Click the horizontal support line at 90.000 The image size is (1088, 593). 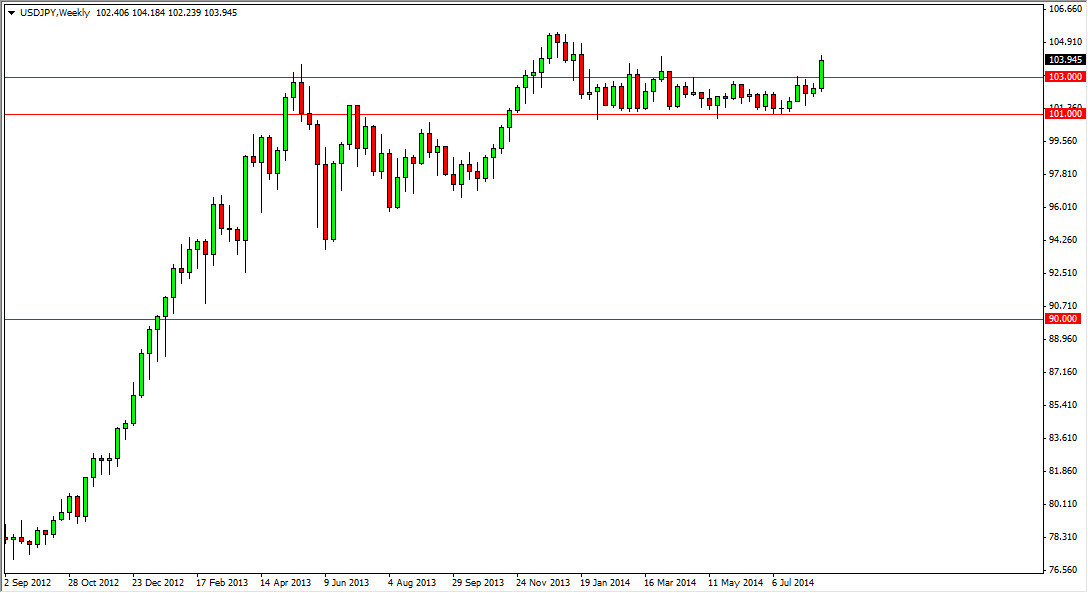tap(400, 321)
